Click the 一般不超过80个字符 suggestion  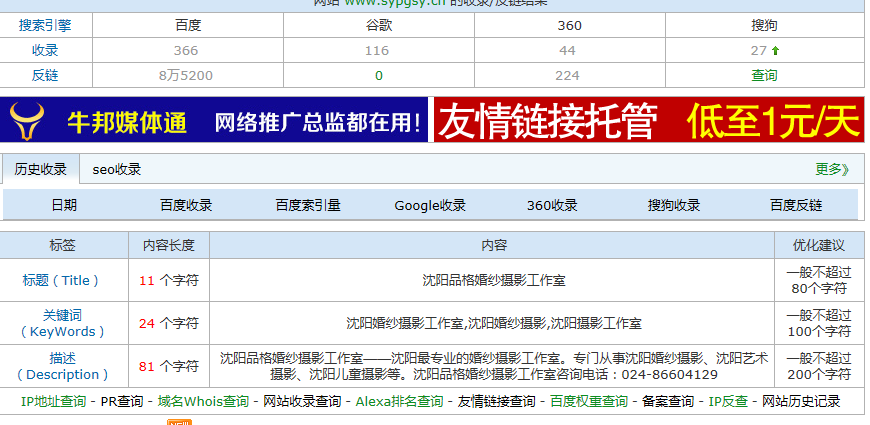coord(819,280)
